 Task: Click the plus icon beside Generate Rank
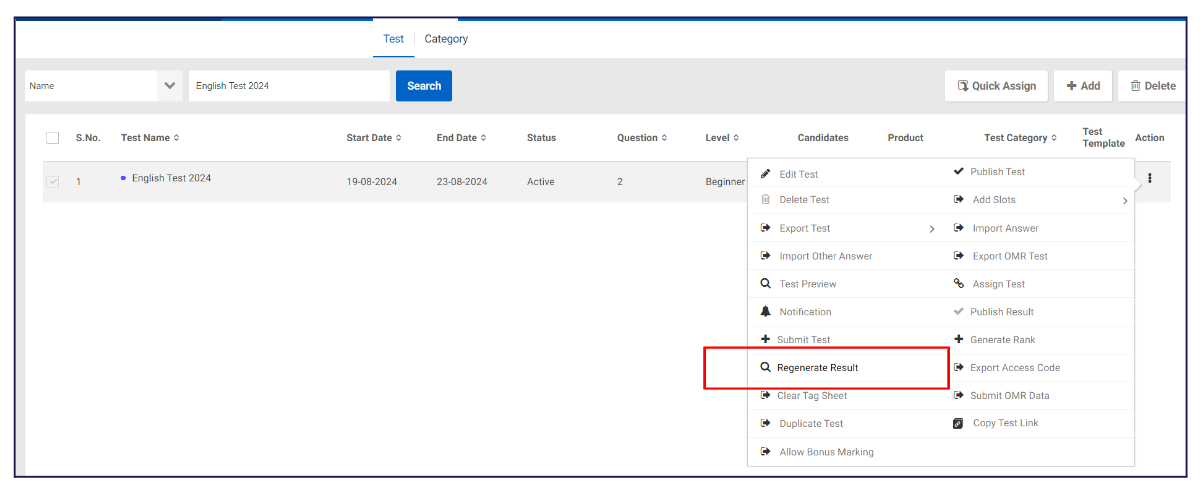click(x=959, y=340)
